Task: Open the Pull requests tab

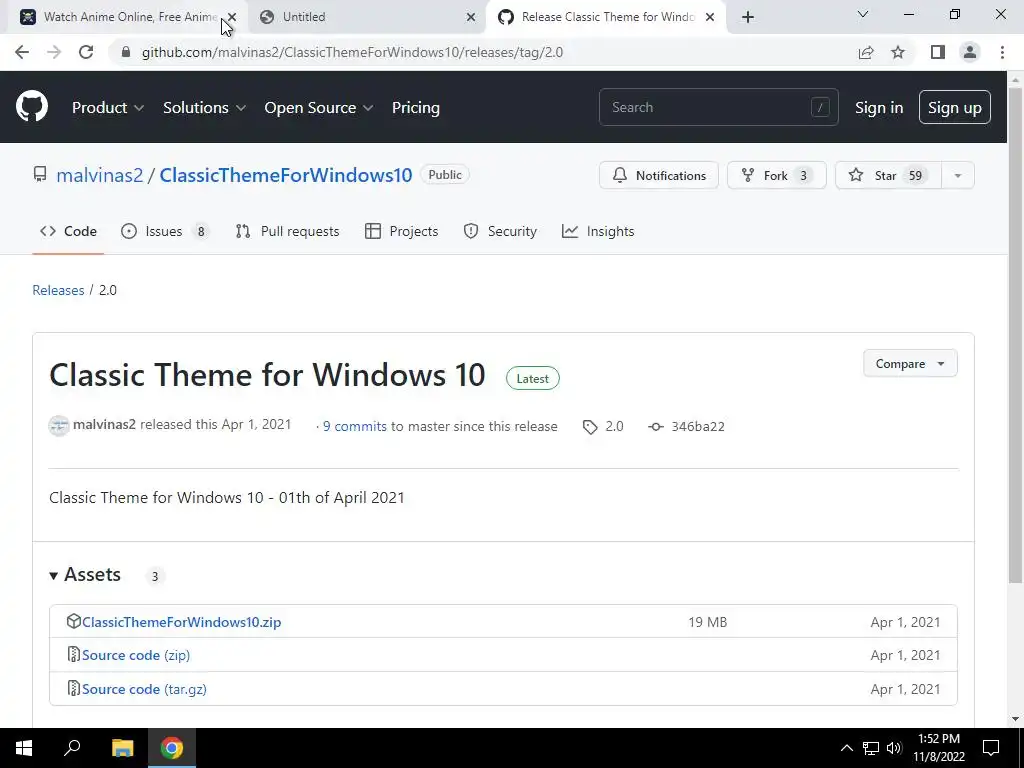Action: tap(287, 231)
